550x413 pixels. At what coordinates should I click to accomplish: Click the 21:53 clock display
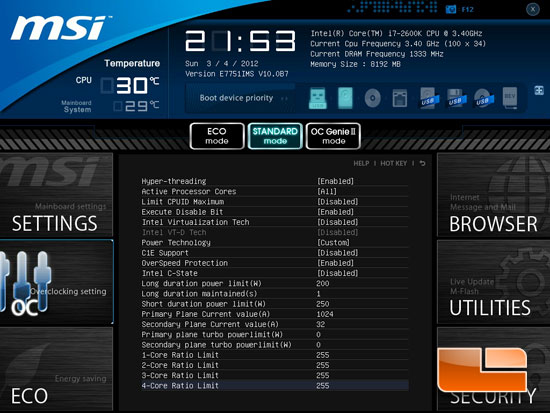click(241, 41)
